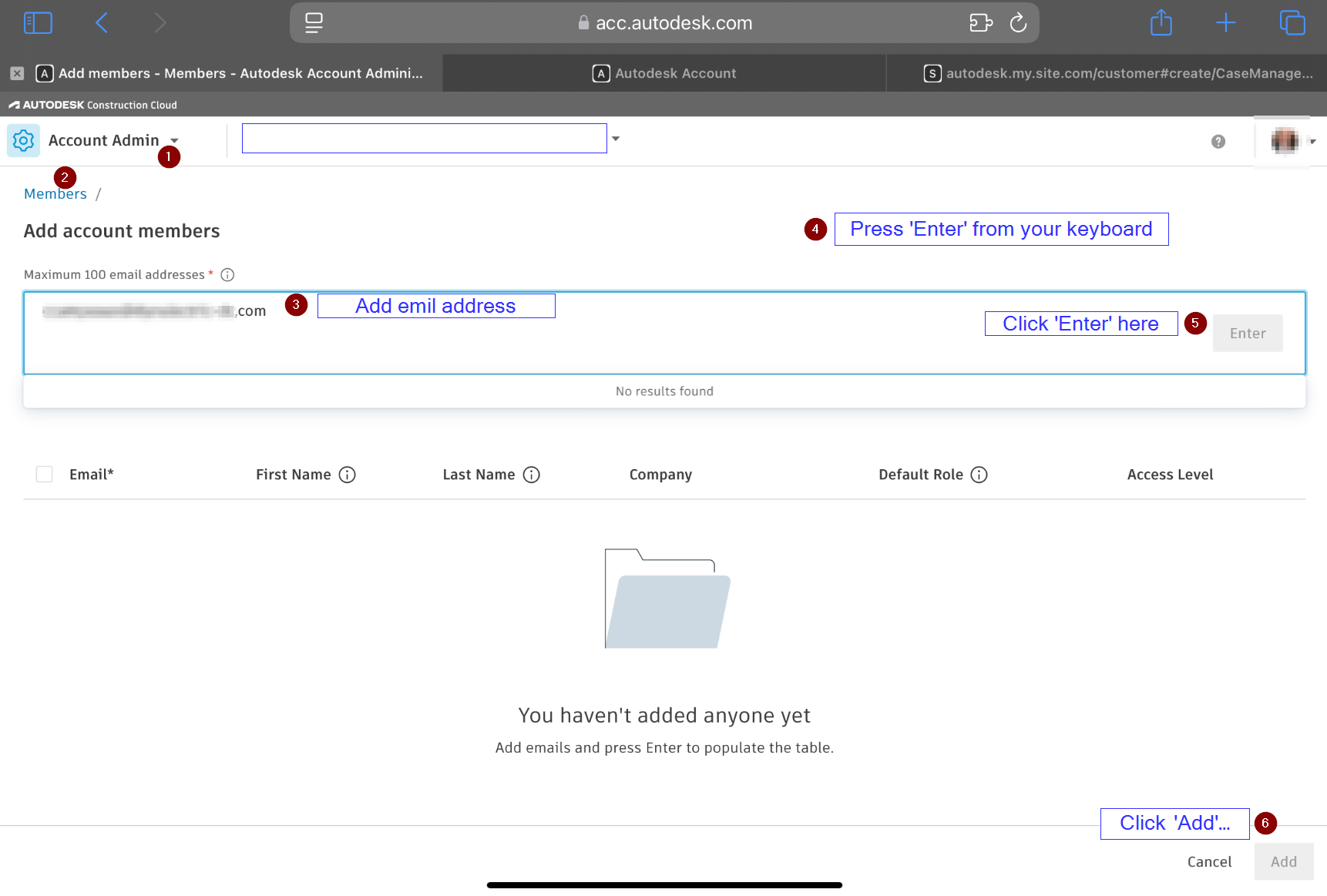The image size is (1327, 896).
Task: Show tab overview grid icon
Action: pos(1292,22)
